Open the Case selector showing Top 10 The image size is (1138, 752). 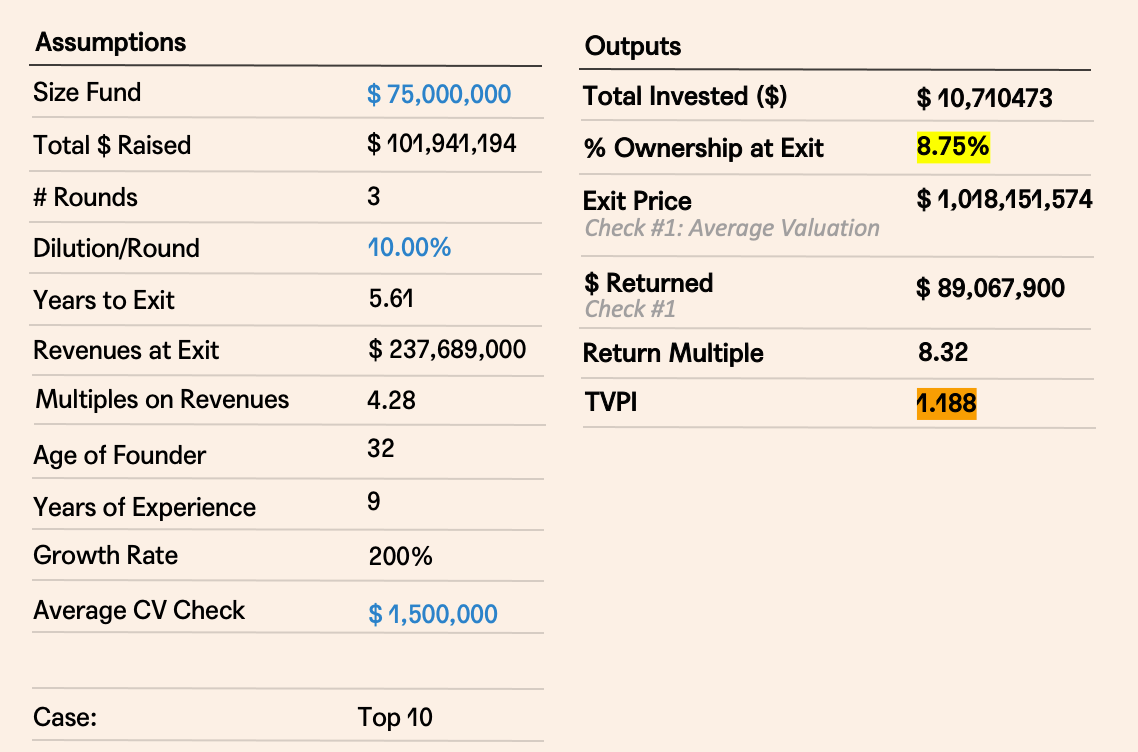point(395,717)
